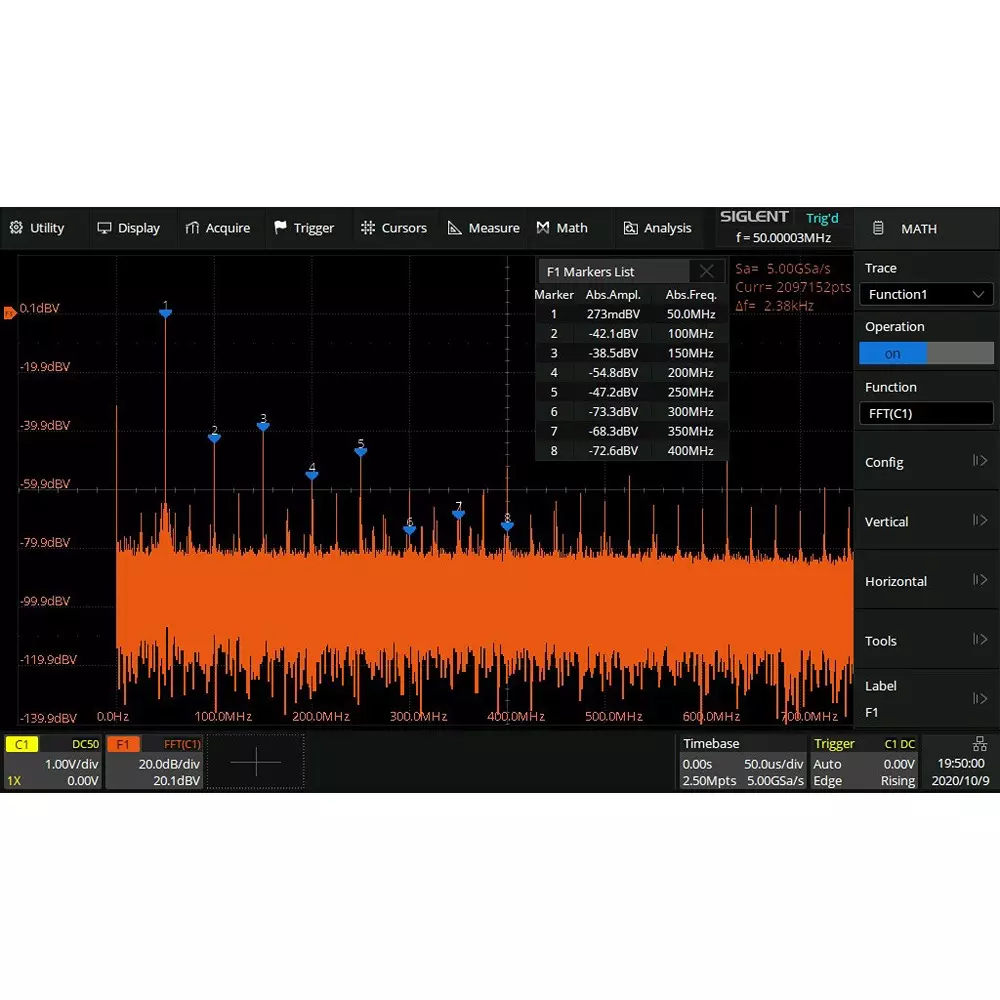1000x1000 pixels.
Task: Select marker 2 on the spectrum
Action: [x=214, y=438]
